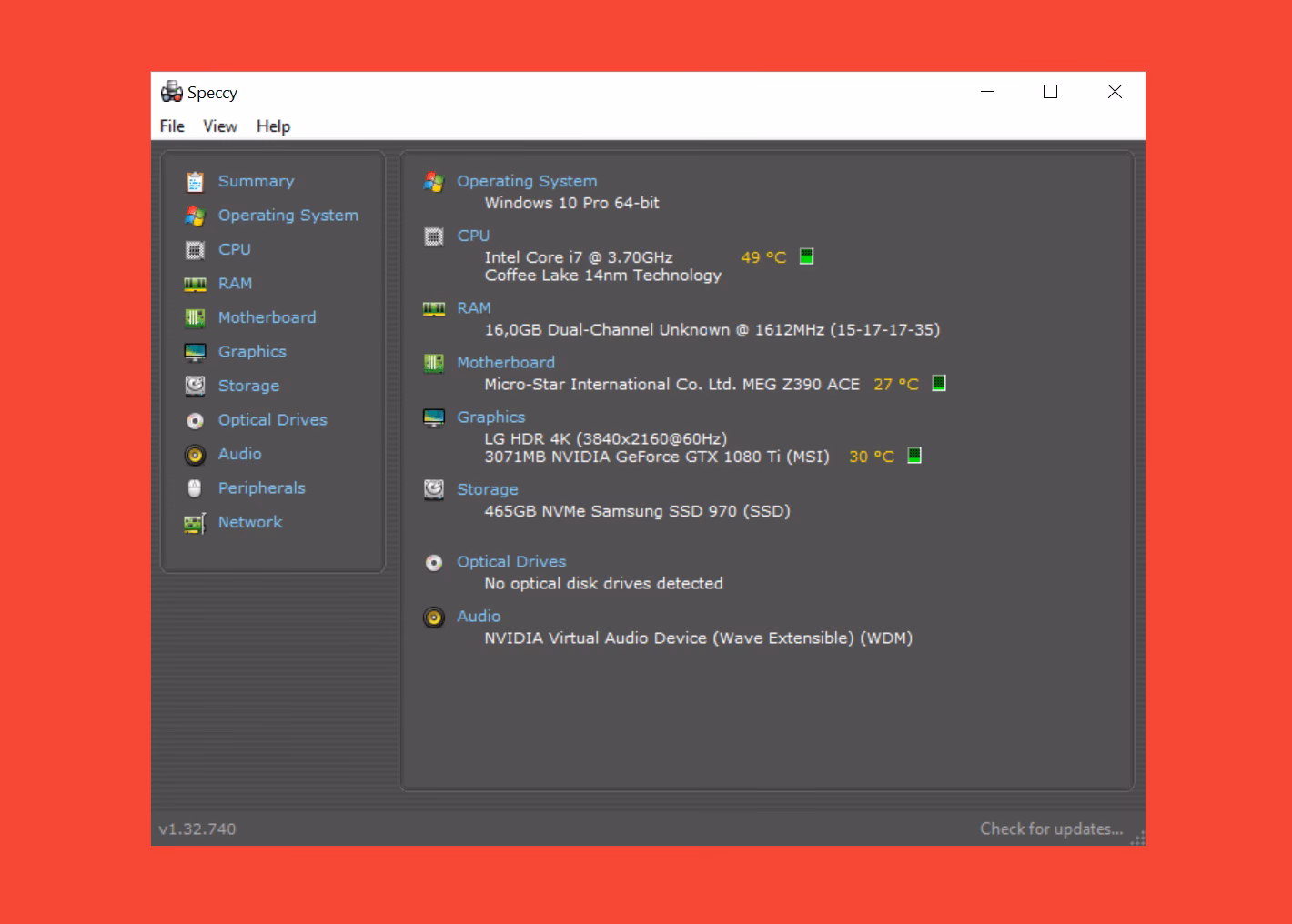Click the Optical Drives heading link in main panel

point(511,562)
